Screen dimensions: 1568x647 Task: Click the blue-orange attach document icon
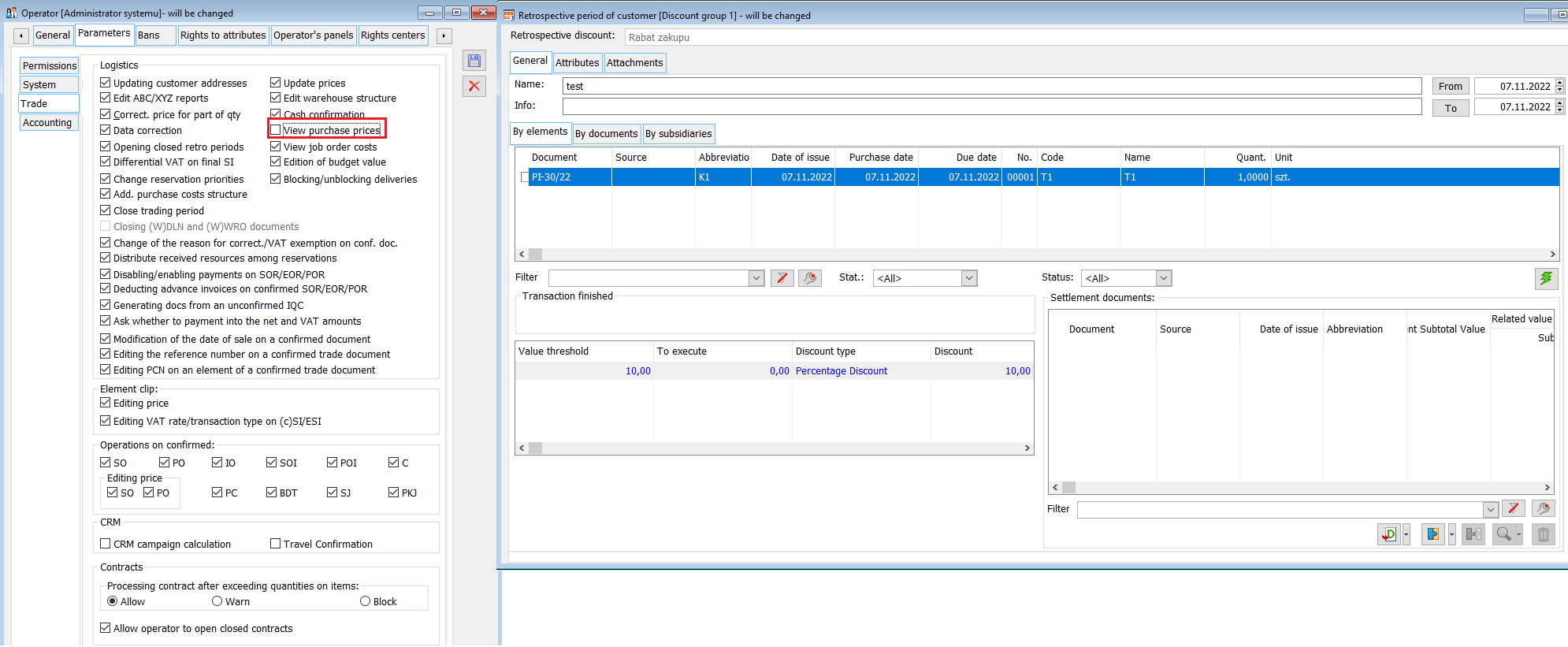click(x=1432, y=534)
